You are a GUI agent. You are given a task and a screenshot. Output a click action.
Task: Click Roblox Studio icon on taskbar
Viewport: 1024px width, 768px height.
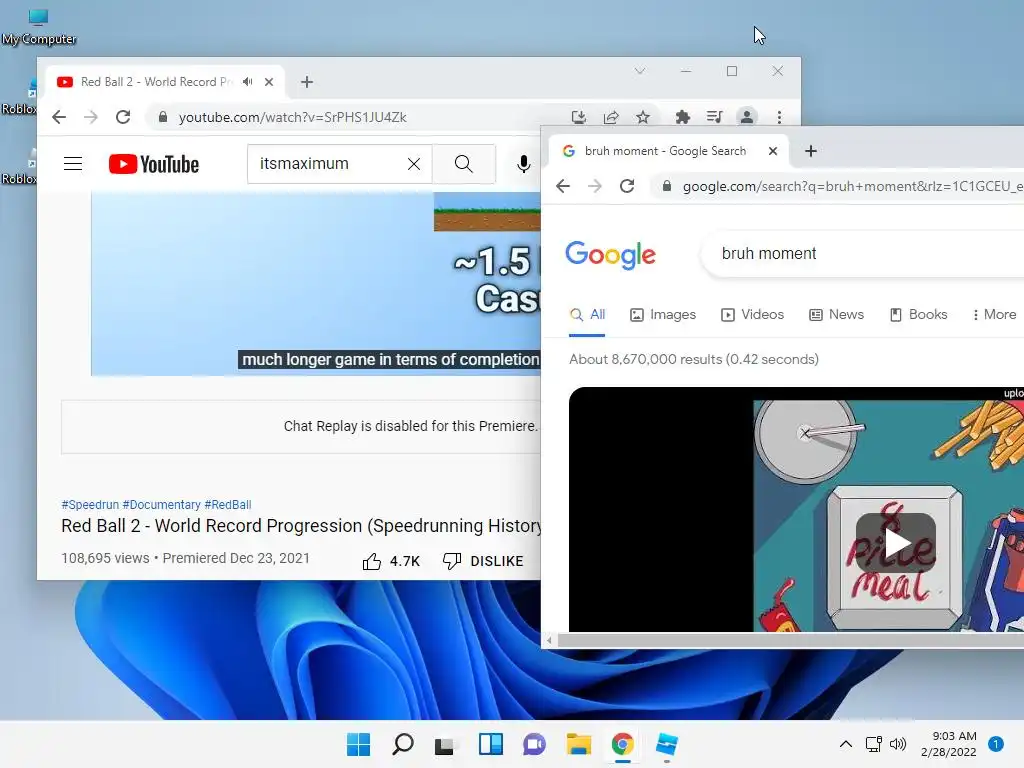[x=666, y=744]
